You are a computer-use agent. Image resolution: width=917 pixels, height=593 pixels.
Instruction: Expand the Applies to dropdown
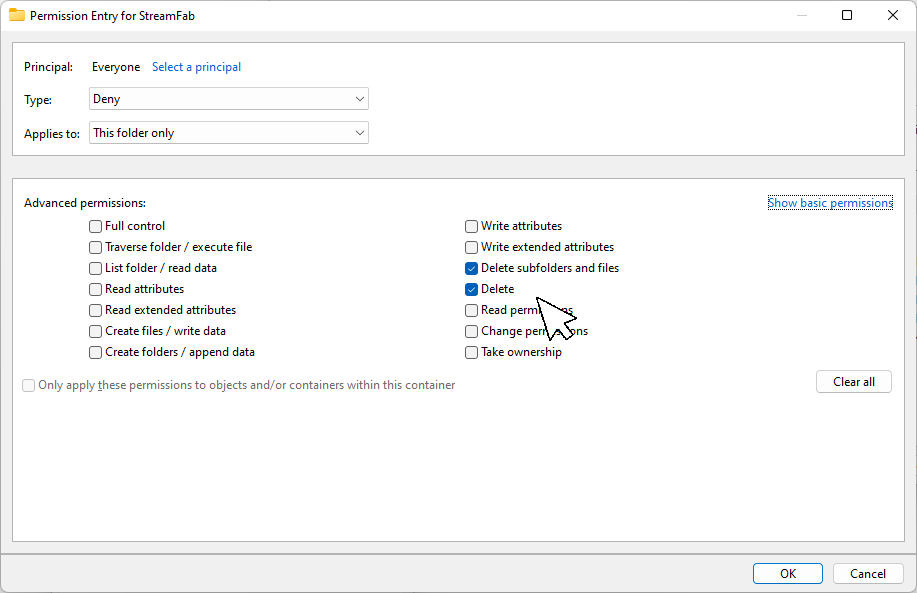229,133
